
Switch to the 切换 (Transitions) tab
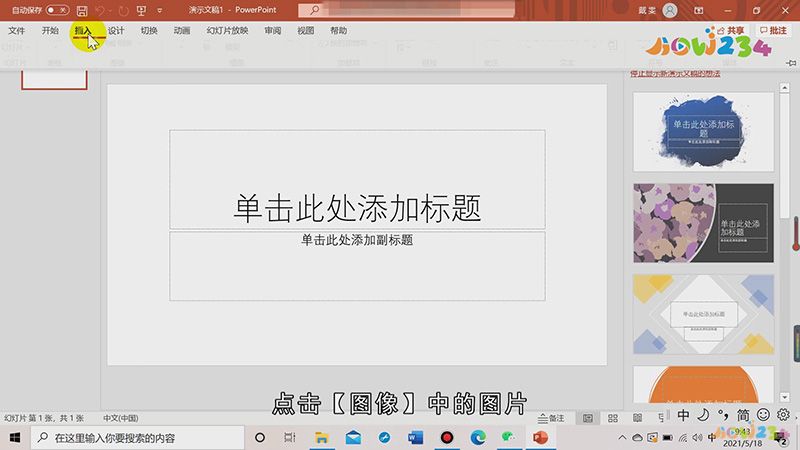(149, 31)
